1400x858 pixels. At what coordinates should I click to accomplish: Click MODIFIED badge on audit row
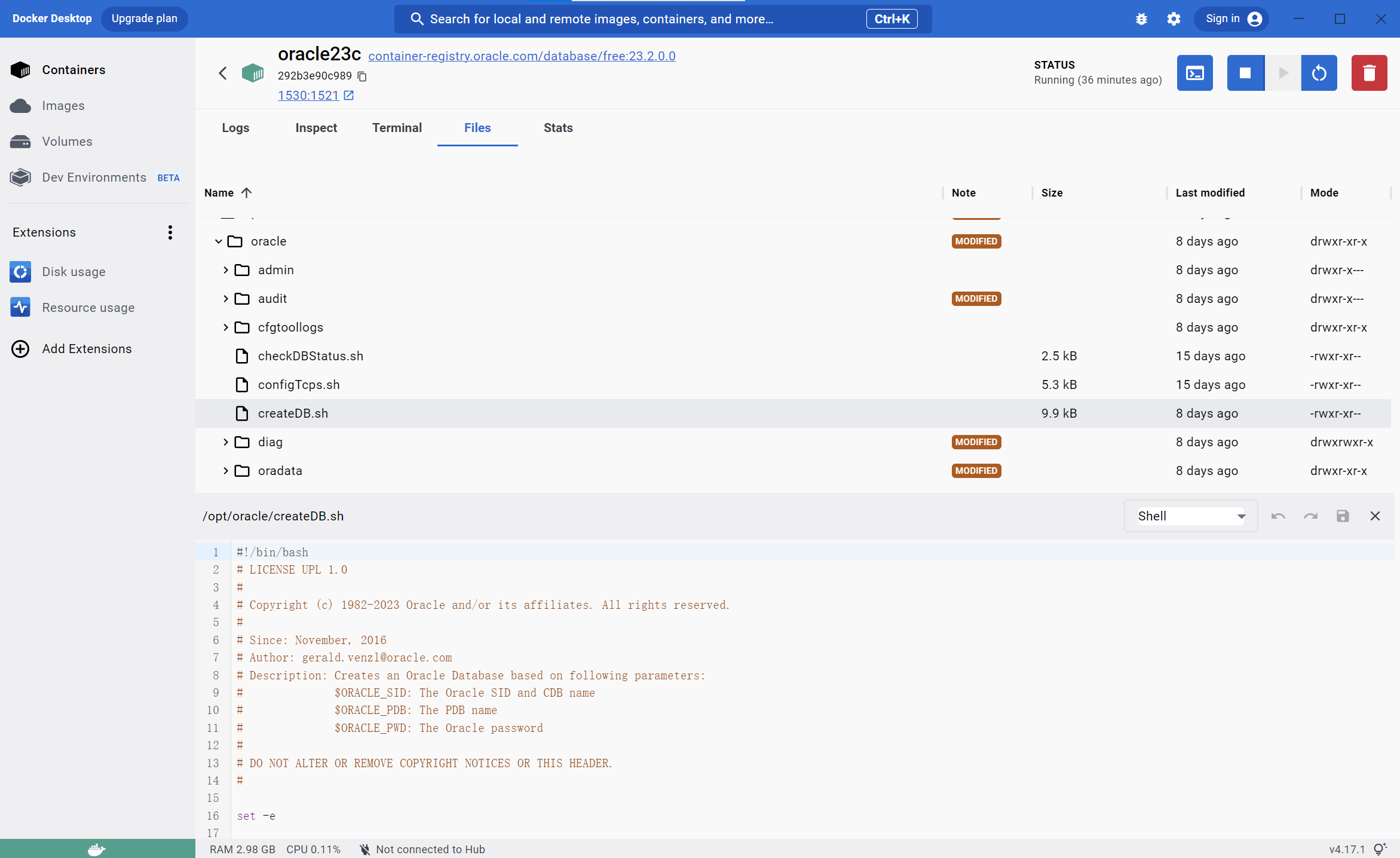click(x=976, y=299)
